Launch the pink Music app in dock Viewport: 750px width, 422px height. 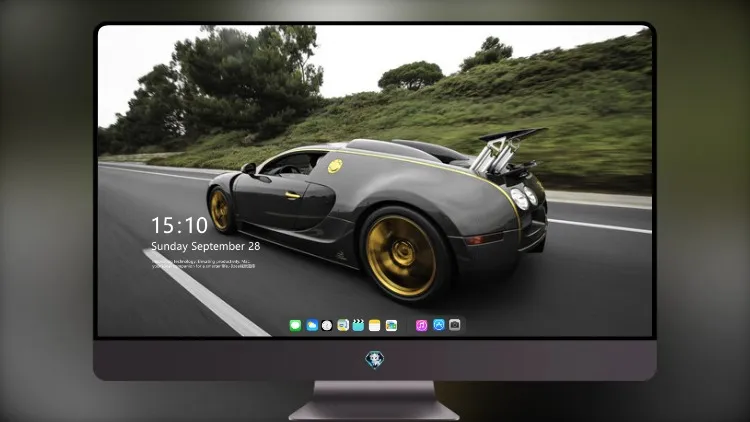[x=421, y=325]
